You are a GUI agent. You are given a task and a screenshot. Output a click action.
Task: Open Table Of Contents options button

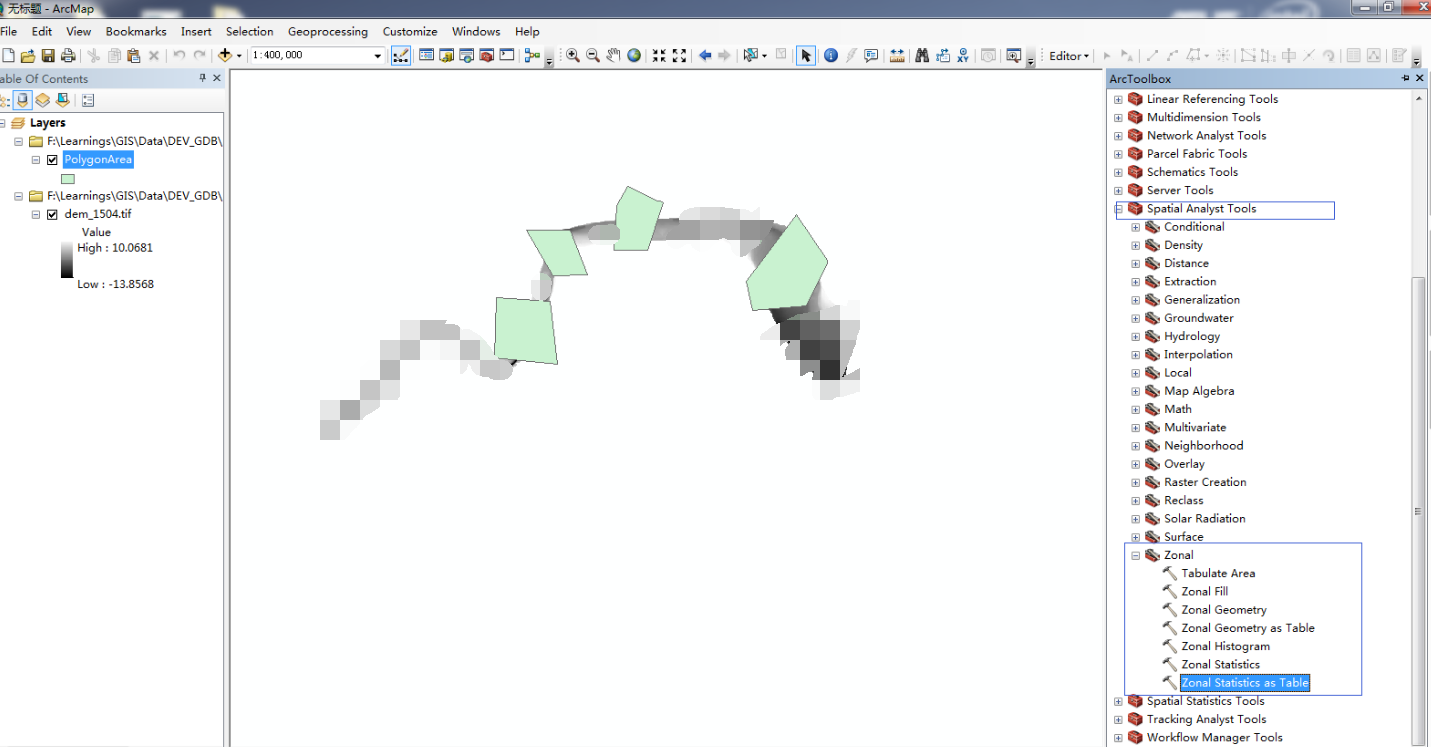(x=88, y=100)
